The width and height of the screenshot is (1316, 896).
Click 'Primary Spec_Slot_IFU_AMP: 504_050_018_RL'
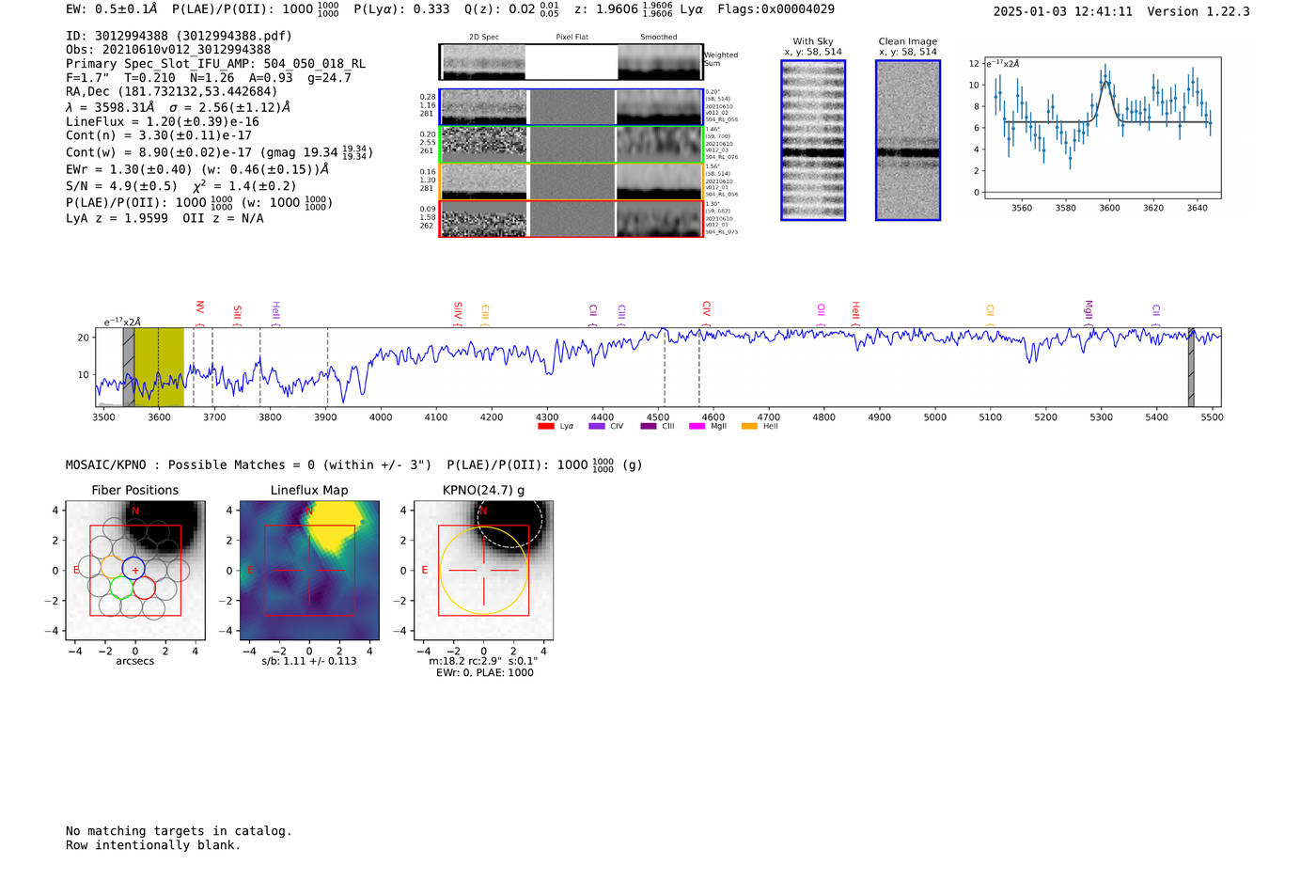(x=216, y=64)
